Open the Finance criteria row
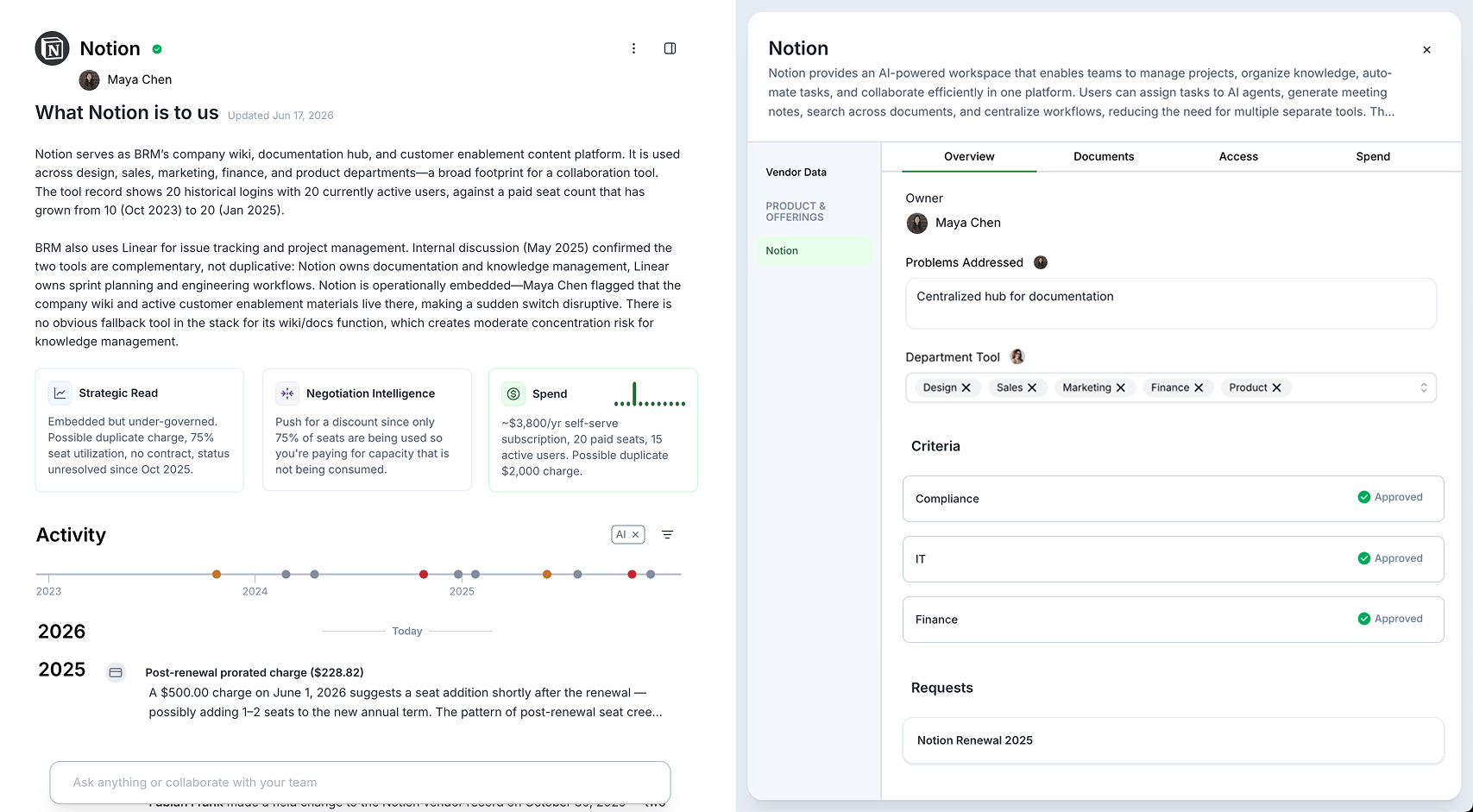 [1174, 620]
